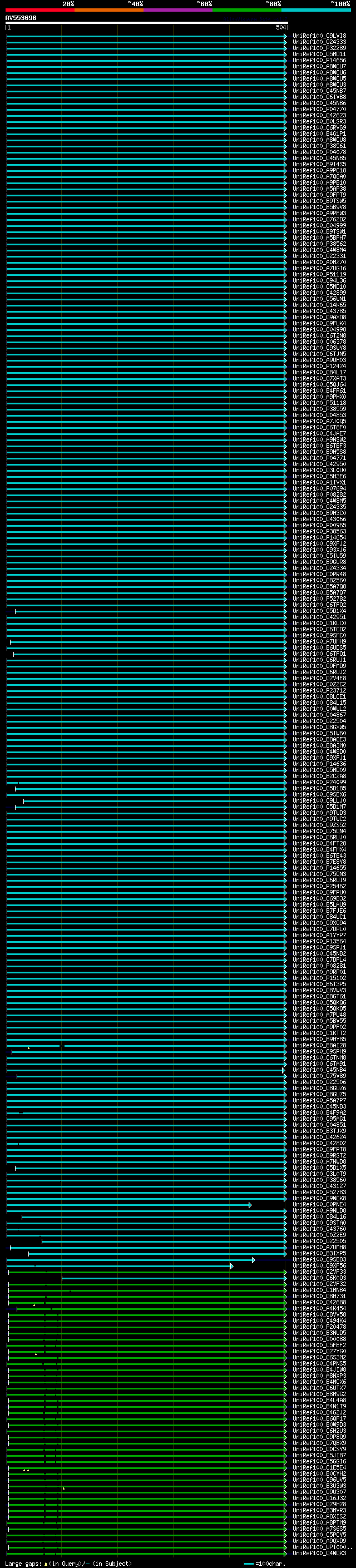Click the green ~80% identity legend segment

coord(247,10)
